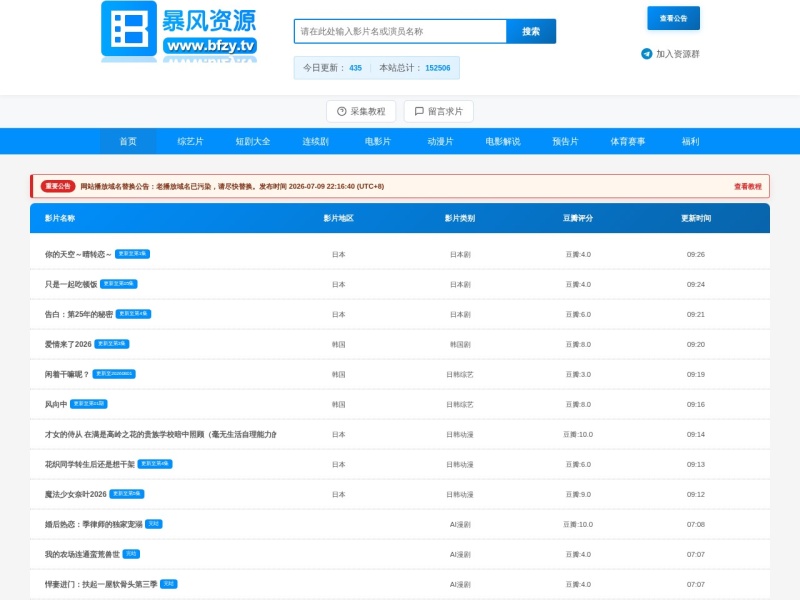Click the 09:26 update time cell

click(696, 255)
